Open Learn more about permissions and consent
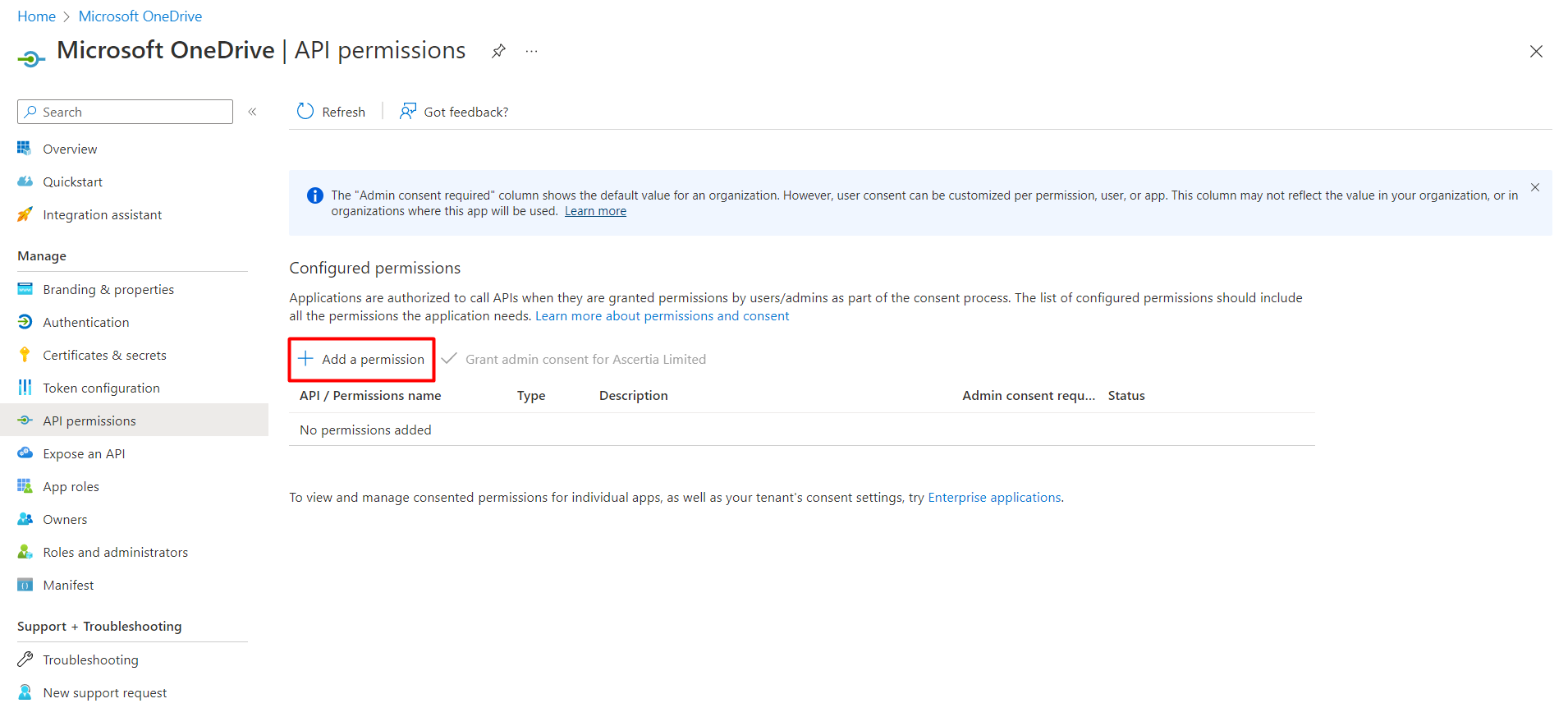 pos(662,316)
